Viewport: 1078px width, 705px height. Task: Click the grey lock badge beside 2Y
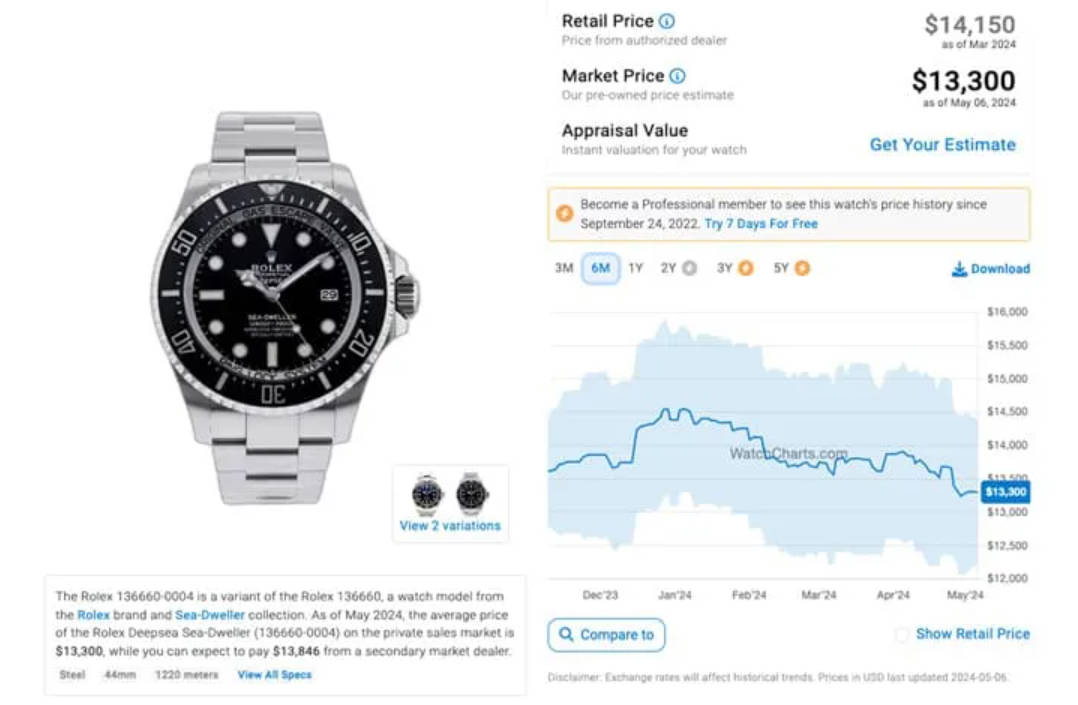pyautogui.click(x=690, y=268)
